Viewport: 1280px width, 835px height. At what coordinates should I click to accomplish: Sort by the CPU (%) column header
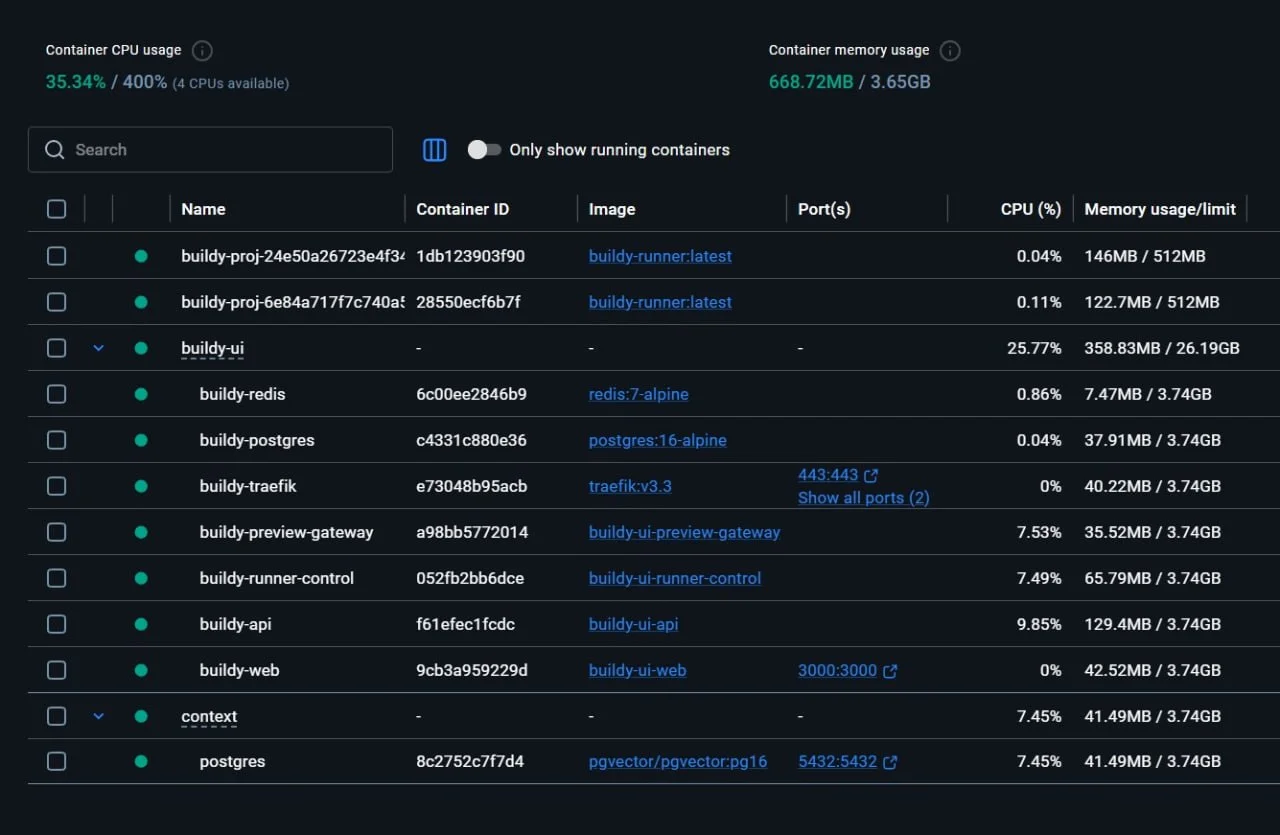[x=1030, y=209]
